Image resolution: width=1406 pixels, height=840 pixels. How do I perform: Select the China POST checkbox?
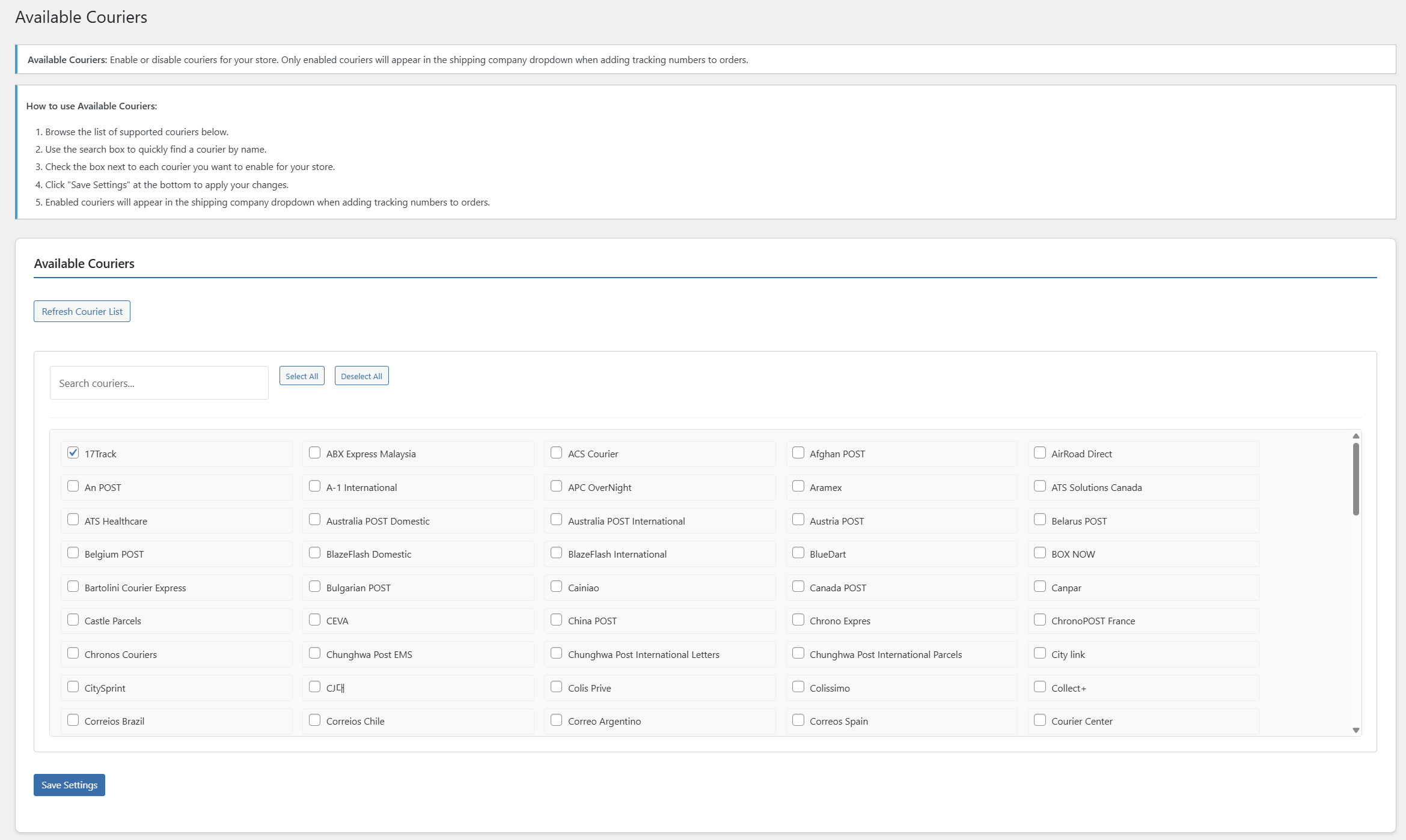[x=557, y=620]
